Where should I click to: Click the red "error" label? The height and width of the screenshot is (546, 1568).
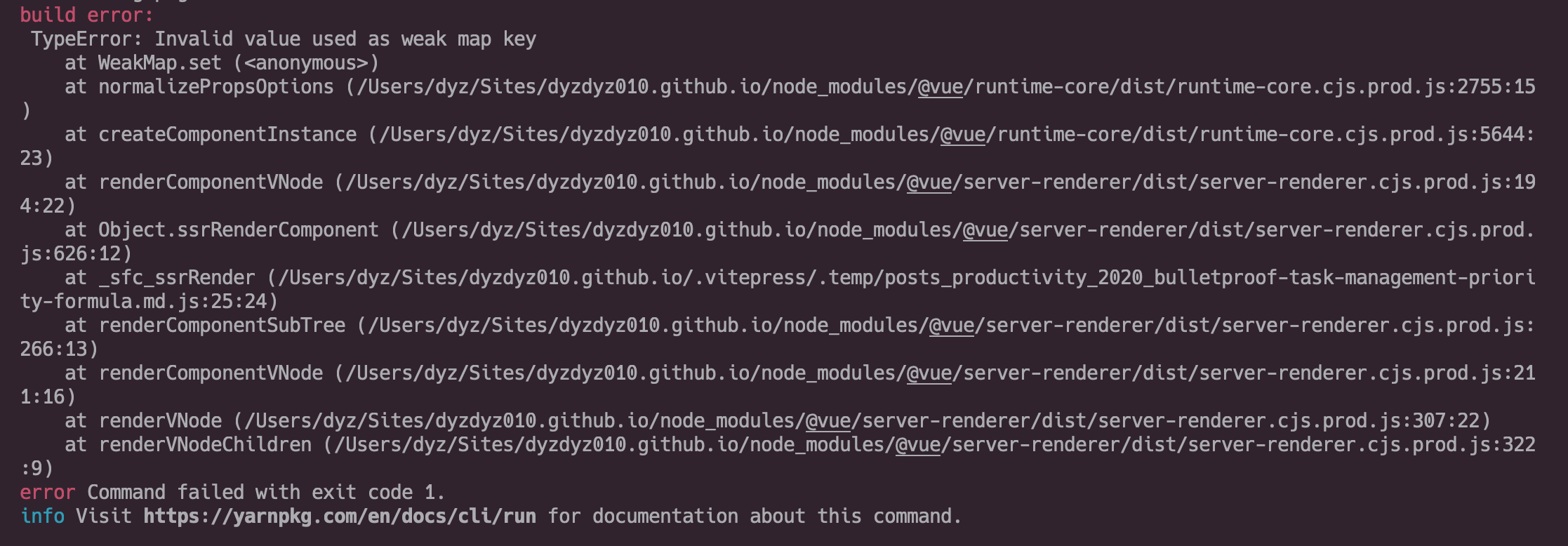pos(47,493)
